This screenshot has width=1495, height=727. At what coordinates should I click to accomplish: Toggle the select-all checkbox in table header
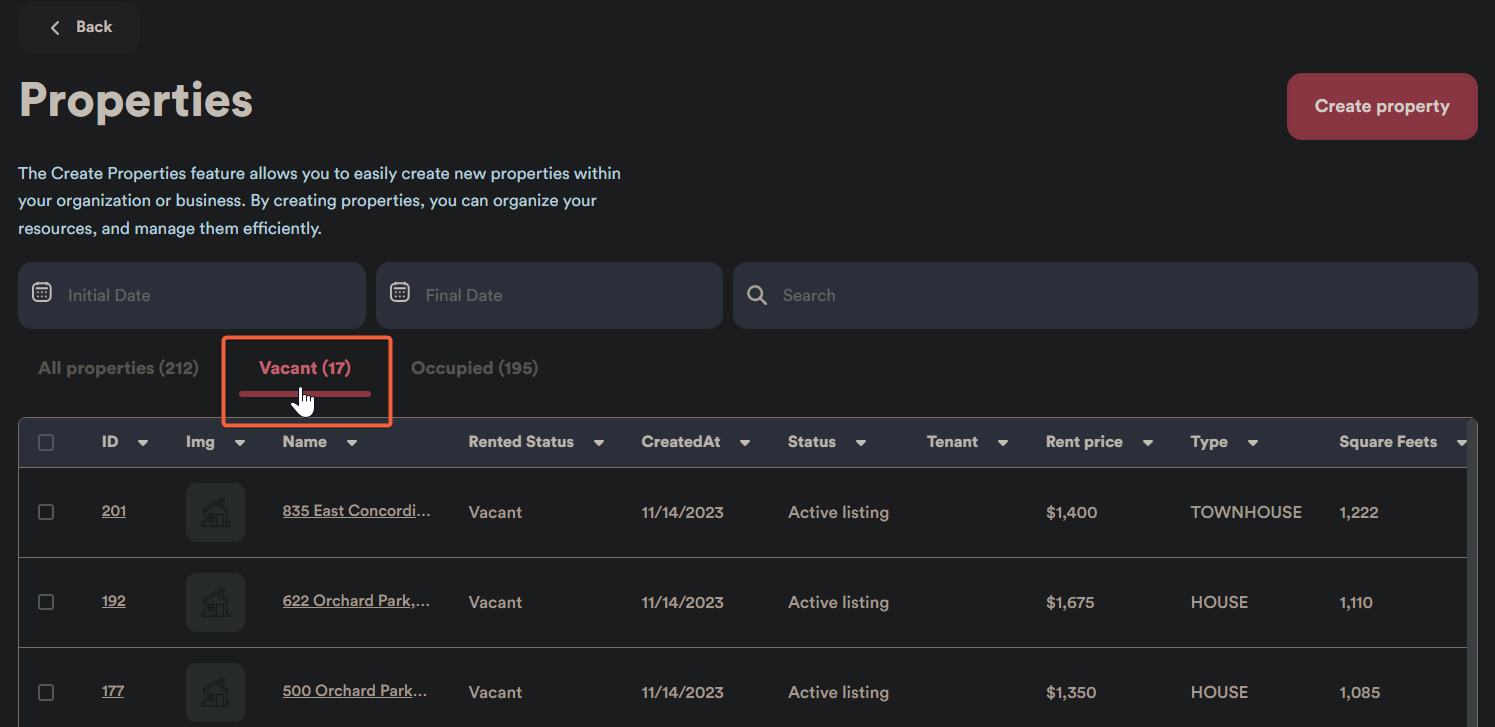(46, 442)
